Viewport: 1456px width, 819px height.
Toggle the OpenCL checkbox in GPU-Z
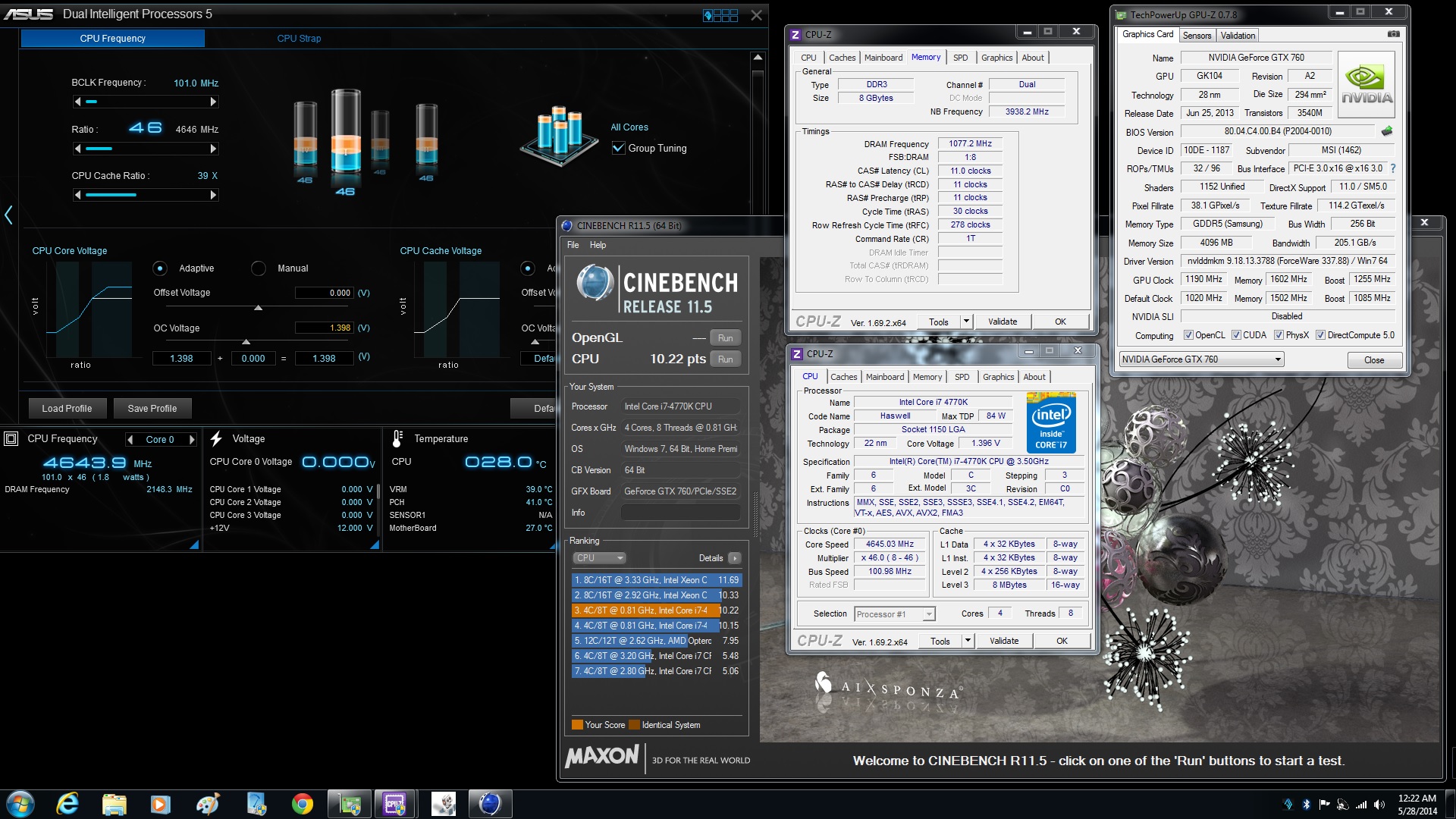pos(1188,335)
